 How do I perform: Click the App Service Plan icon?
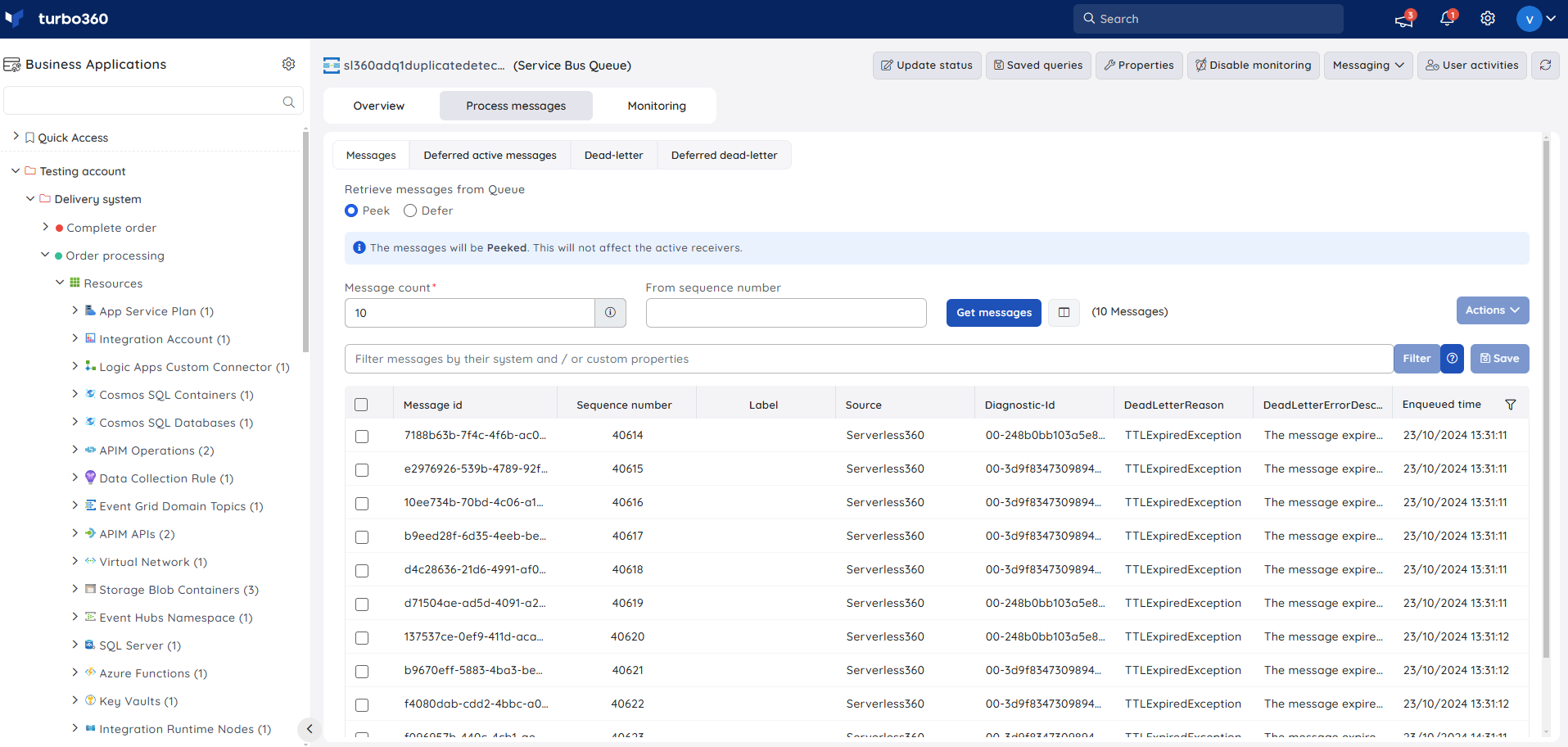(90, 310)
